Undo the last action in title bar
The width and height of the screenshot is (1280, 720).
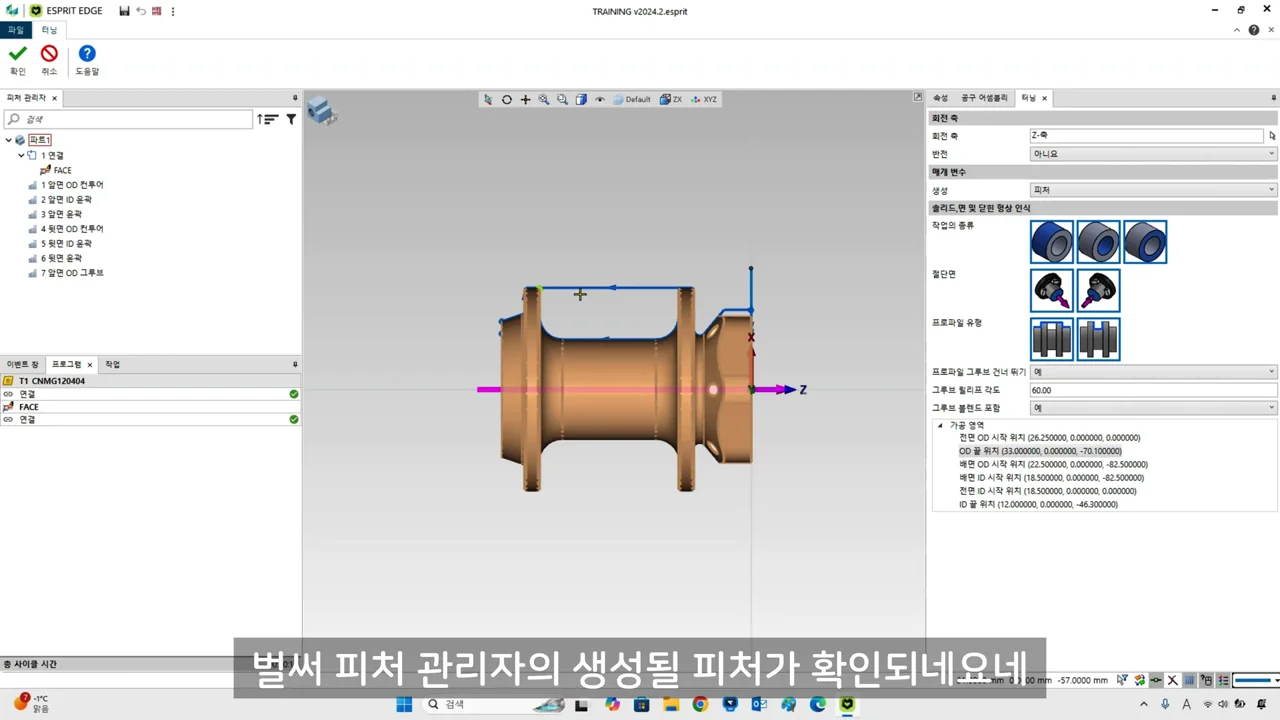coord(141,11)
